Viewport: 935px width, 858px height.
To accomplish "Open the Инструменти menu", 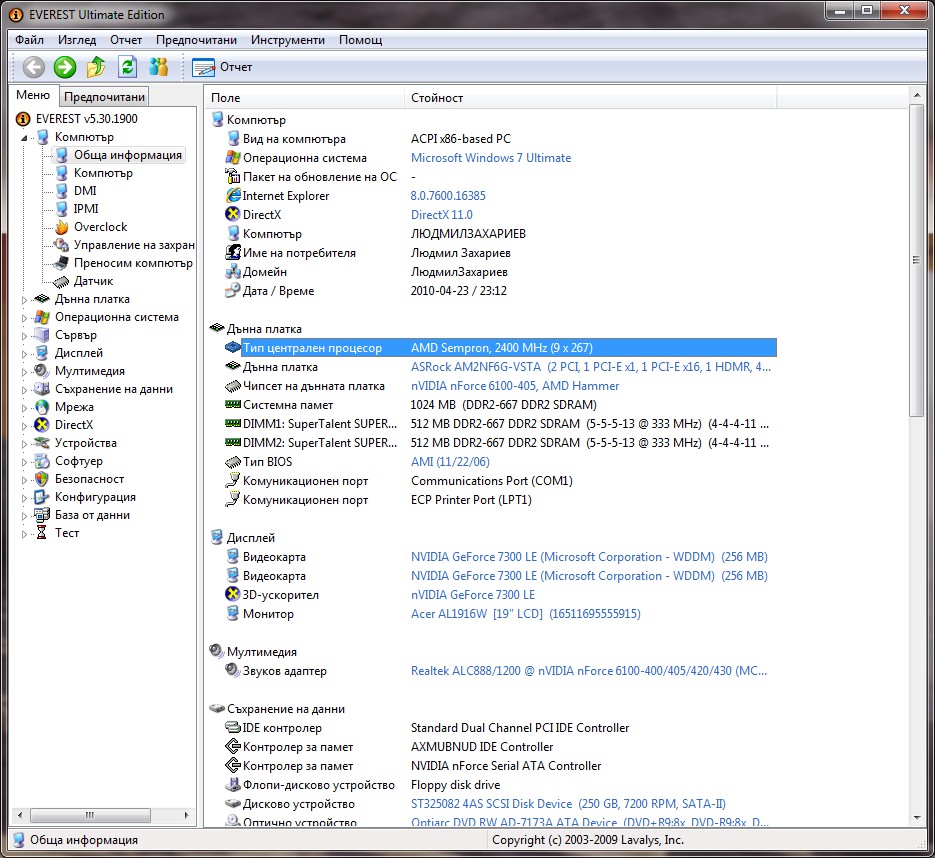I will 287,40.
